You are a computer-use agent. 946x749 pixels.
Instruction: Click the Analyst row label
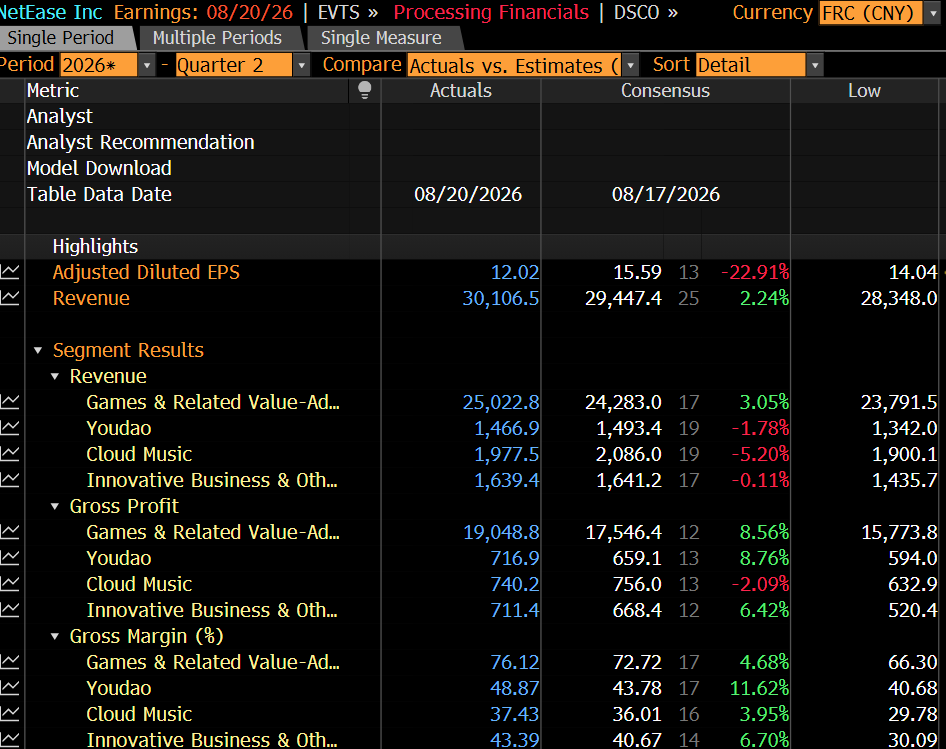click(x=59, y=116)
